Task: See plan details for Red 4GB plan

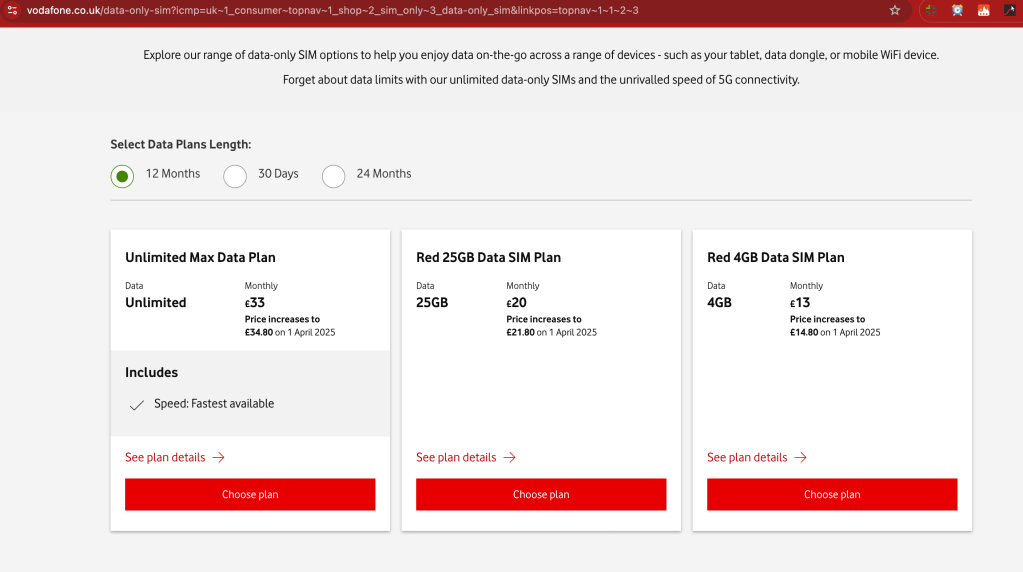Action: [747, 457]
